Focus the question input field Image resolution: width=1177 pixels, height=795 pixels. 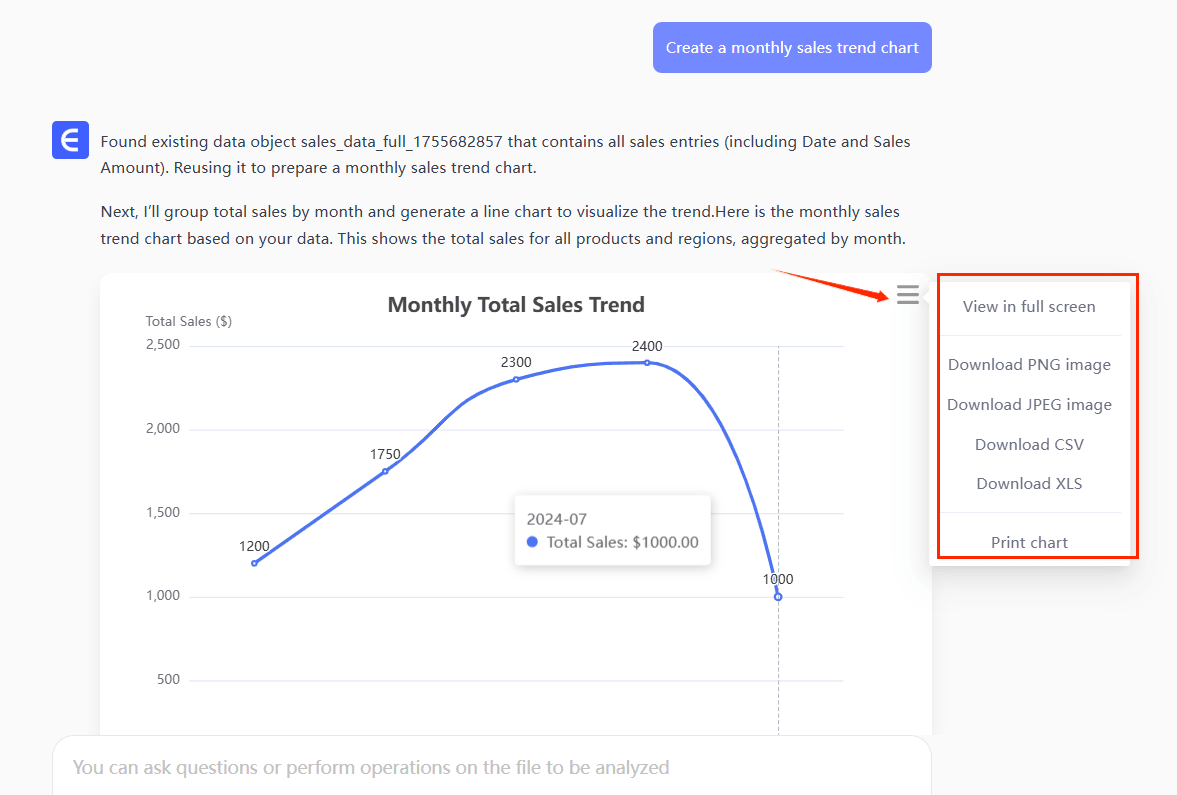click(x=491, y=768)
